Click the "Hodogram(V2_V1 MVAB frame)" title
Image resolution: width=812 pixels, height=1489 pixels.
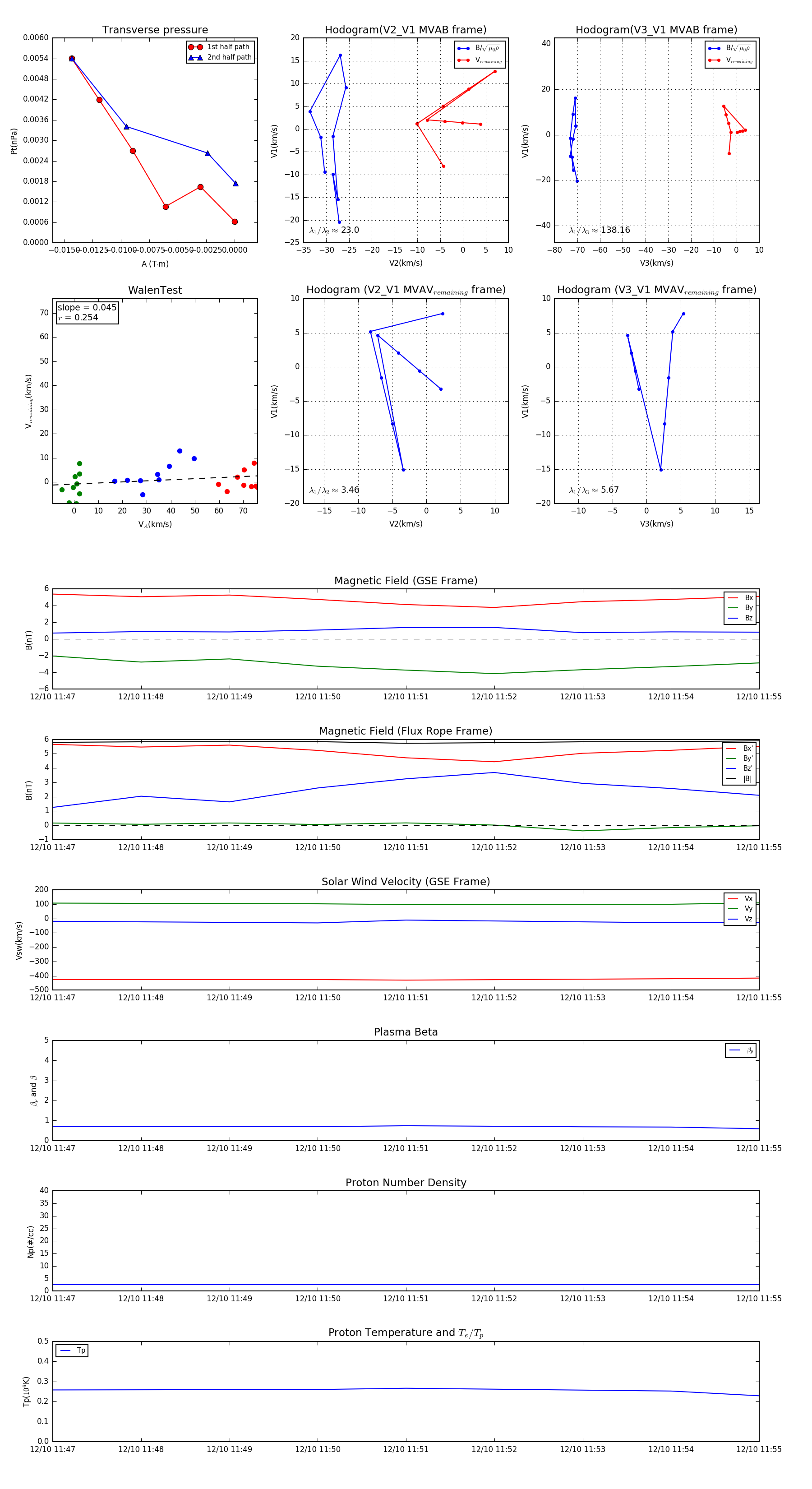[x=406, y=30]
